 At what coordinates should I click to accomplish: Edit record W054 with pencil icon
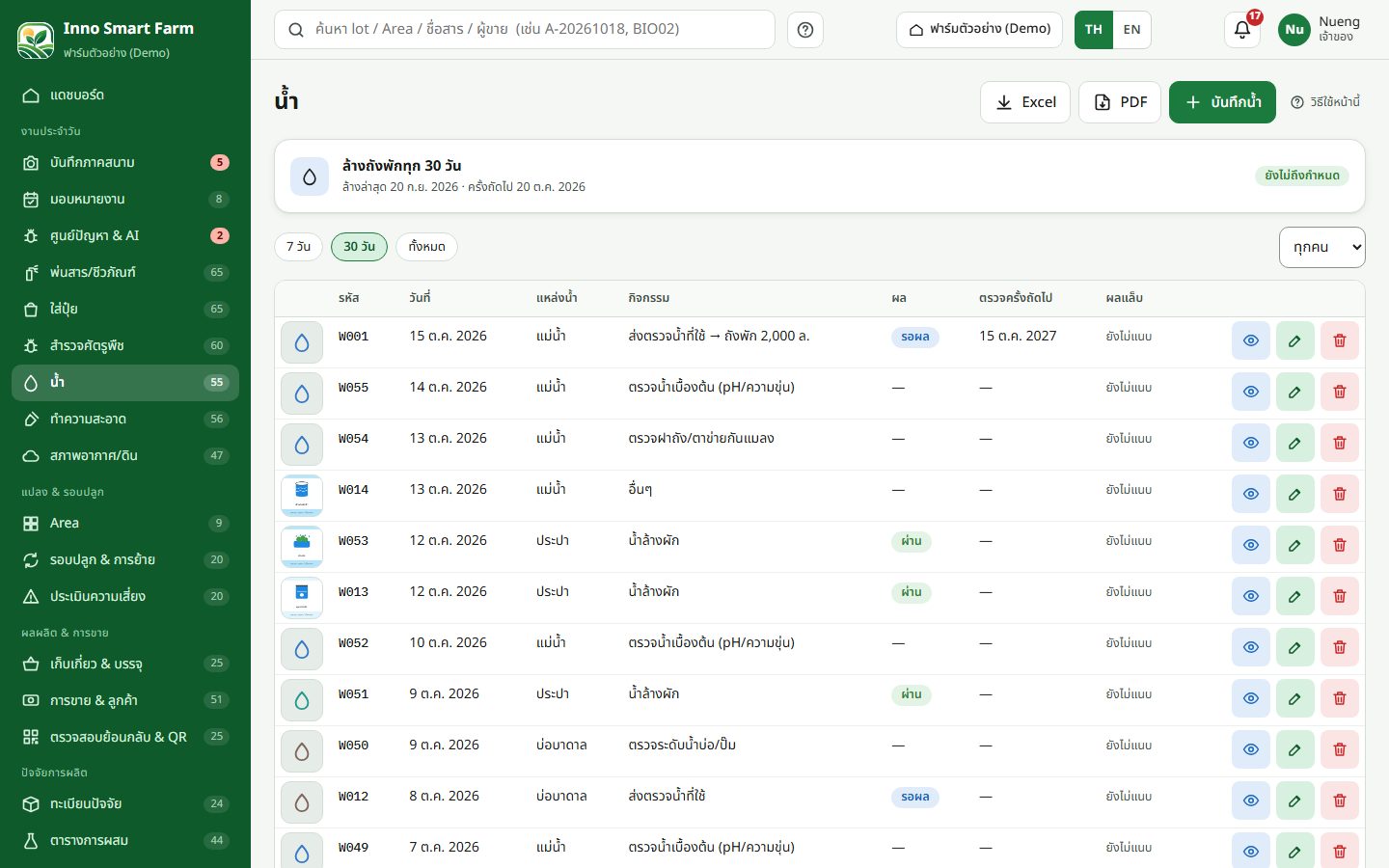[x=1294, y=443]
